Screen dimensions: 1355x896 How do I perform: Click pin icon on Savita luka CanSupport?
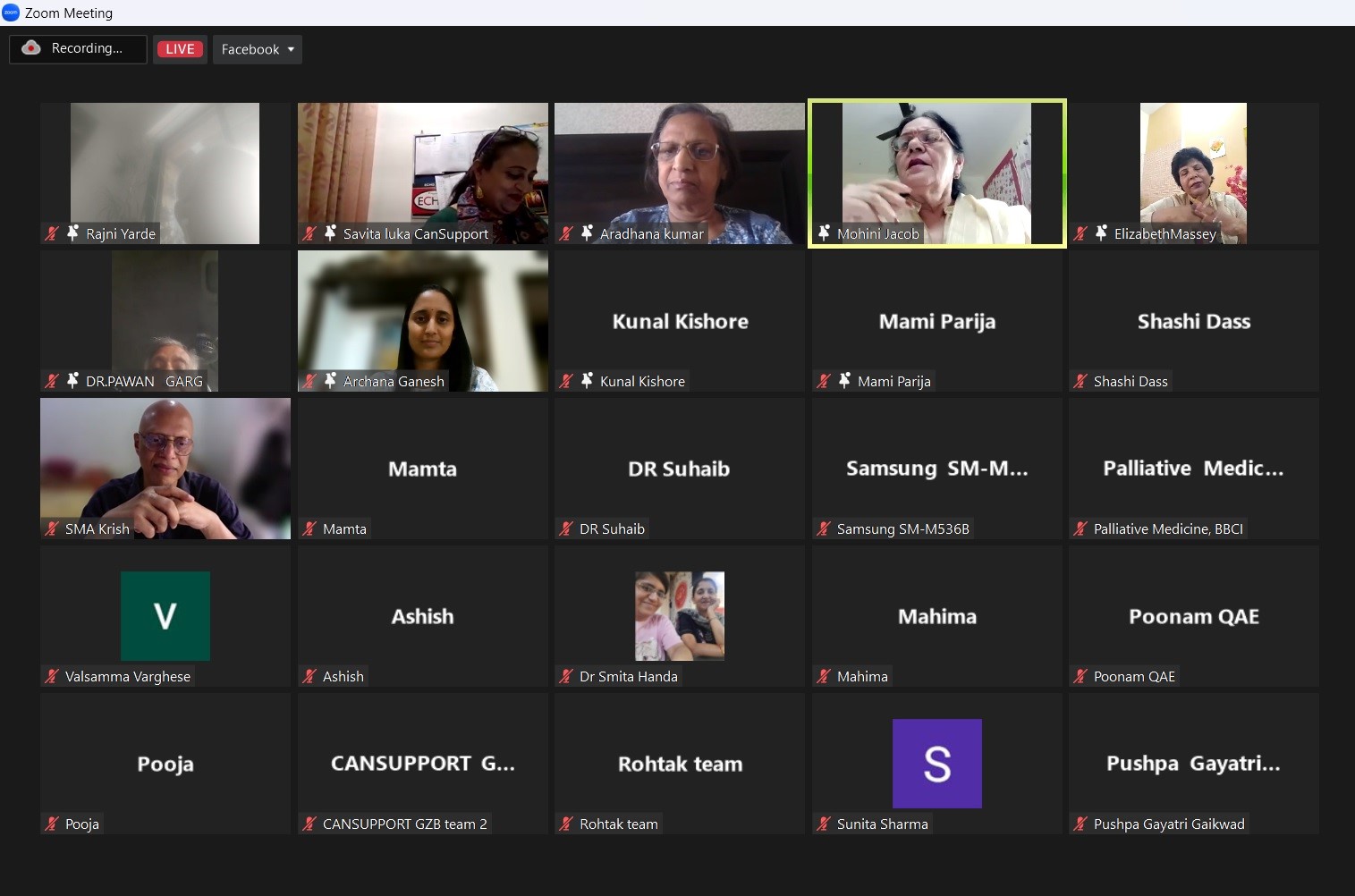coord(330,232)
